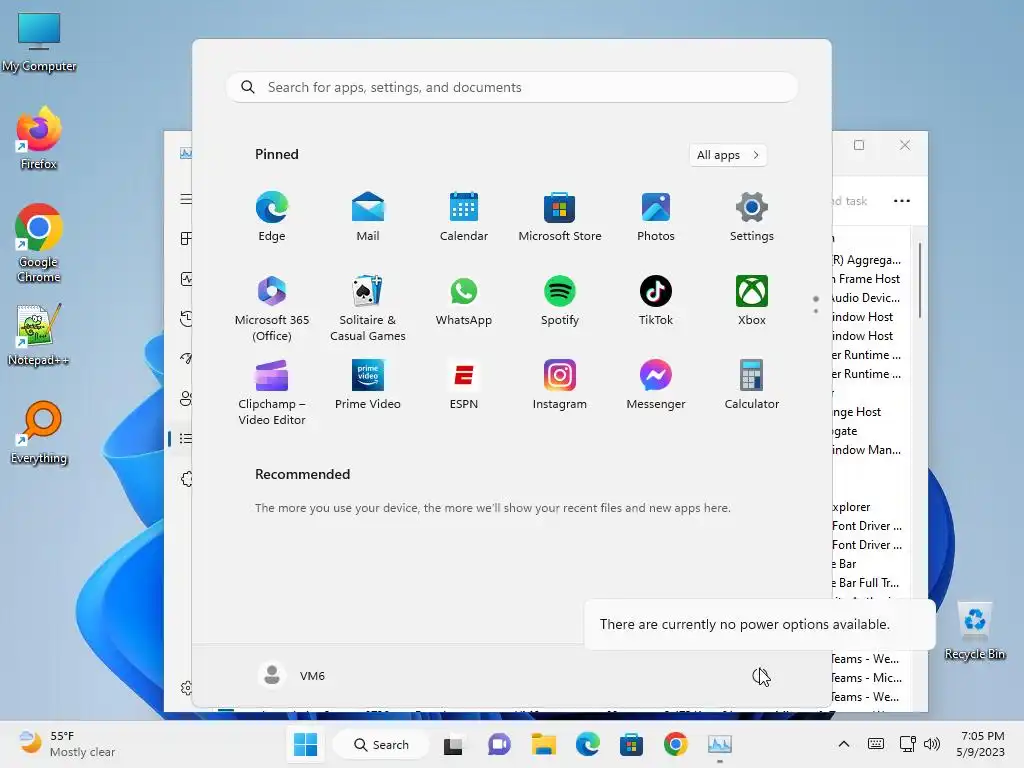Open TikTok app
The height and width of the screenshot is (768, 1024).
(656, 302)
